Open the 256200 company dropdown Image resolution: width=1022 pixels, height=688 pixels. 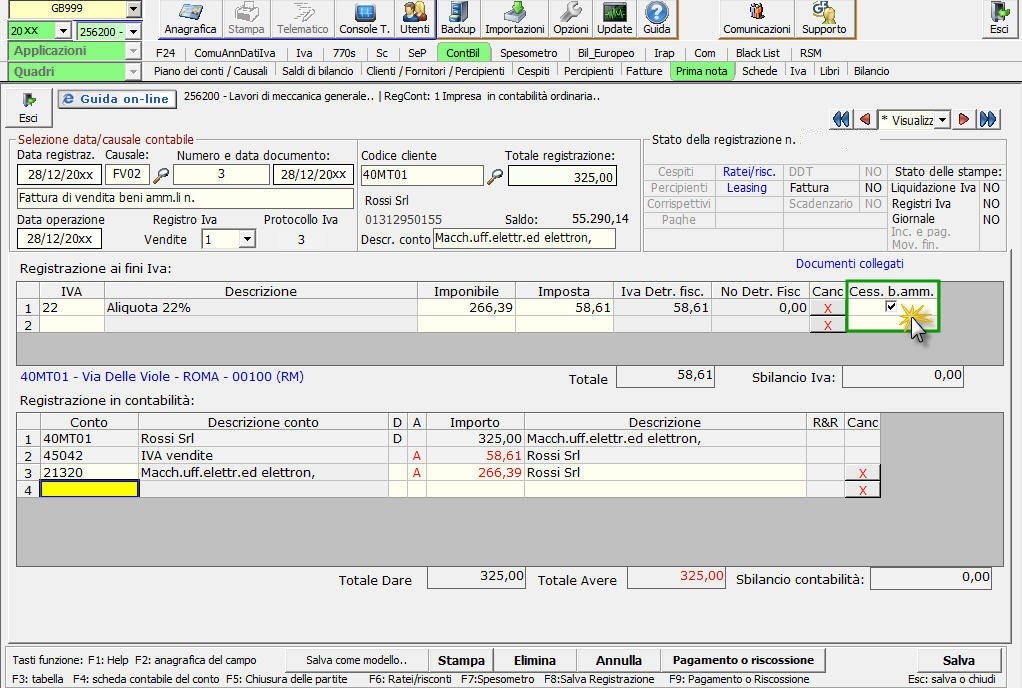(134, 31)
